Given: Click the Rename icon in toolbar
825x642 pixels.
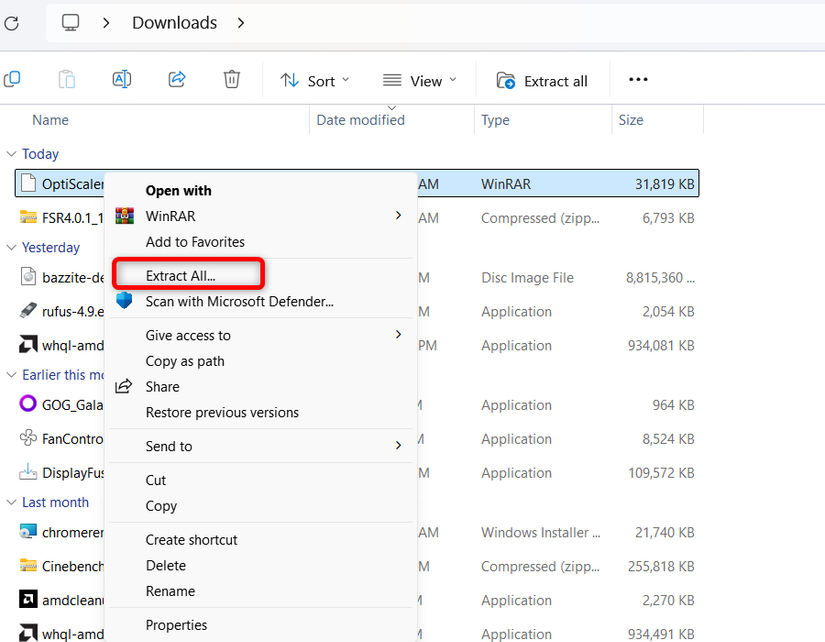Looking at the screenshot, I should 122,80.
